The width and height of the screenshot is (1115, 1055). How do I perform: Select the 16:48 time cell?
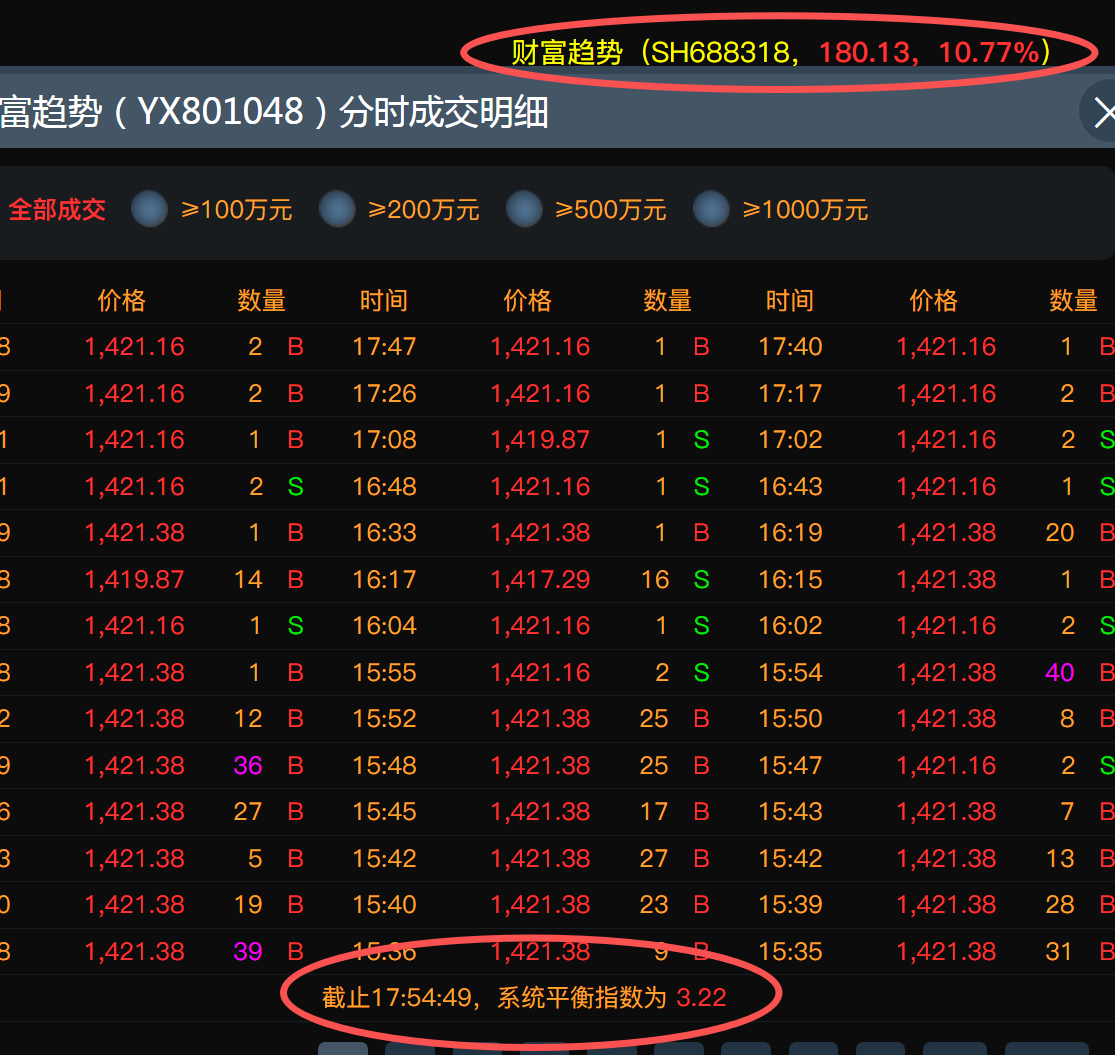(x=385, y=486)
